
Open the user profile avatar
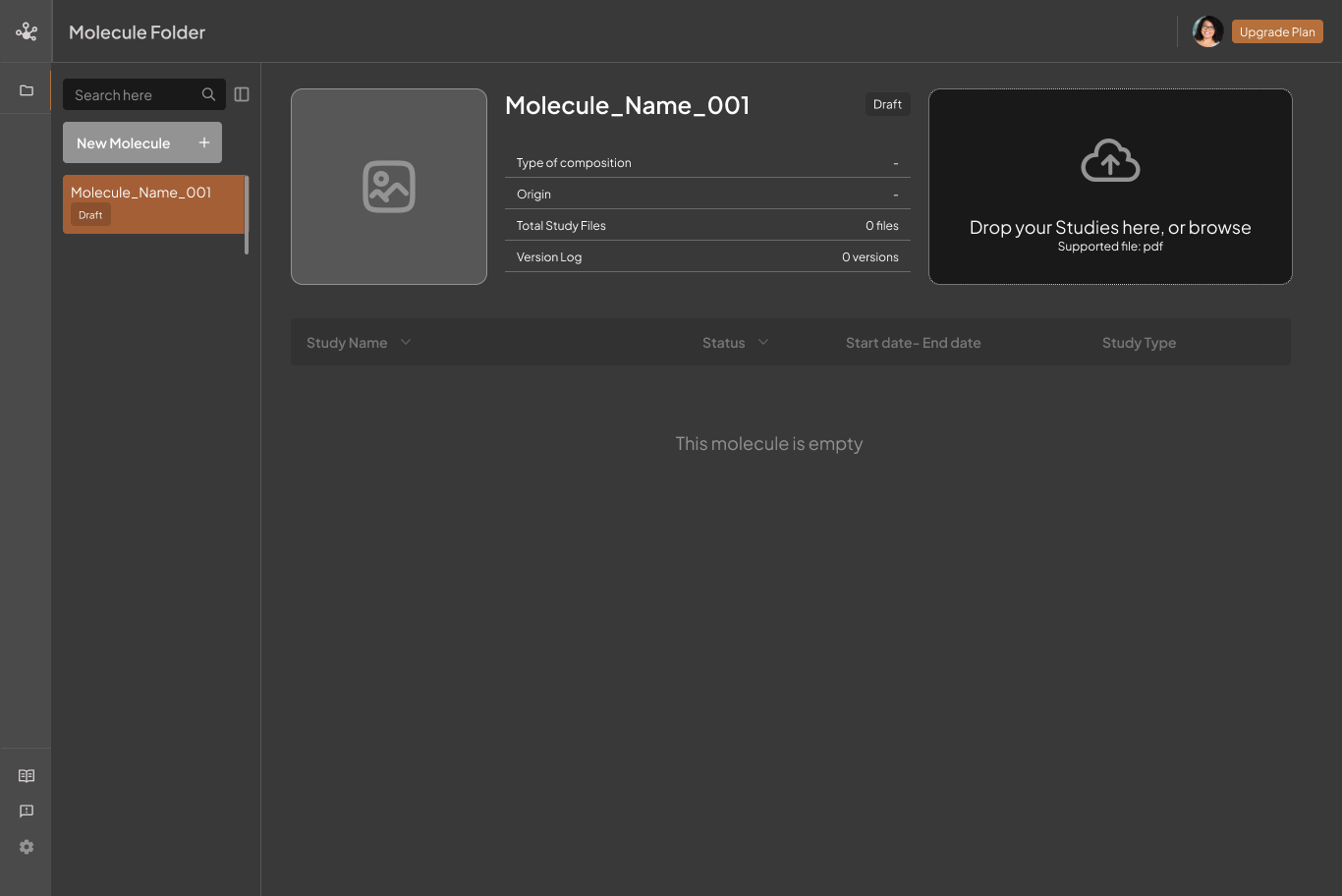pos(1207,31)
